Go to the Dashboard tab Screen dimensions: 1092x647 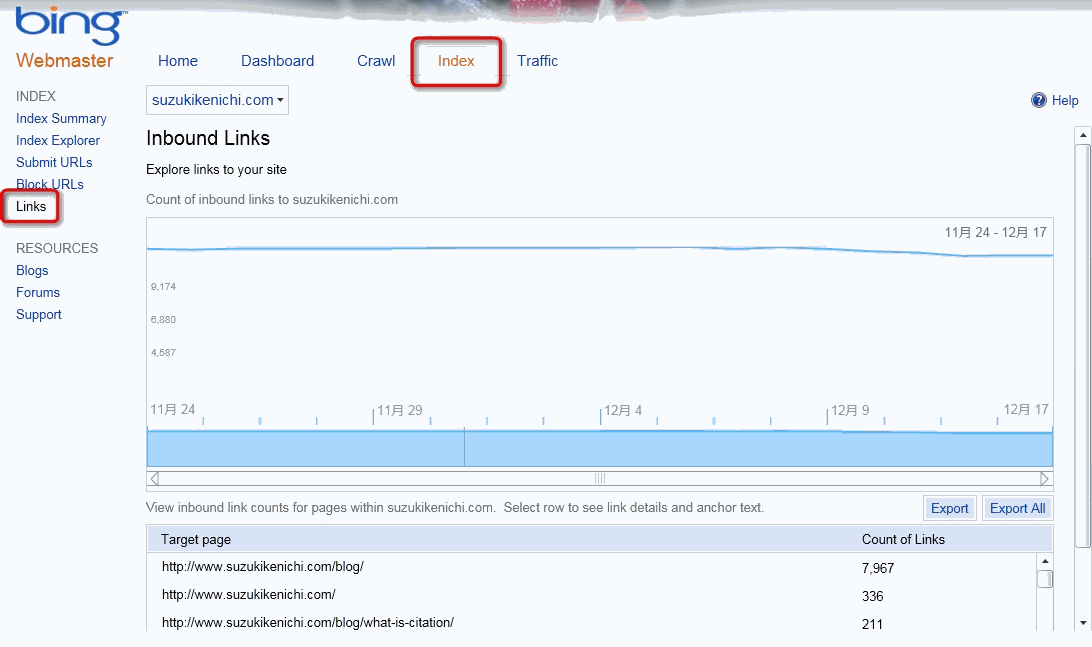(x=277, y=61)
